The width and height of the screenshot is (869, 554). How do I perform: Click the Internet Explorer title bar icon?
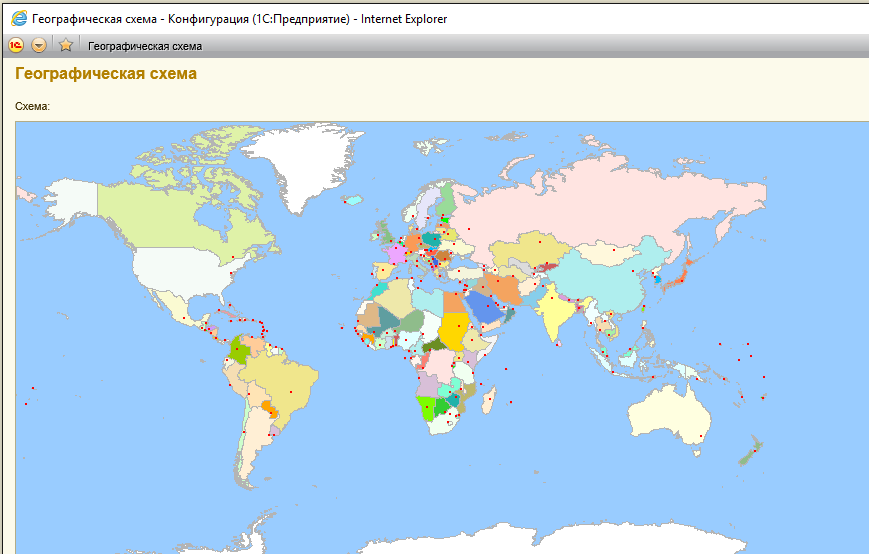[18, 19]
